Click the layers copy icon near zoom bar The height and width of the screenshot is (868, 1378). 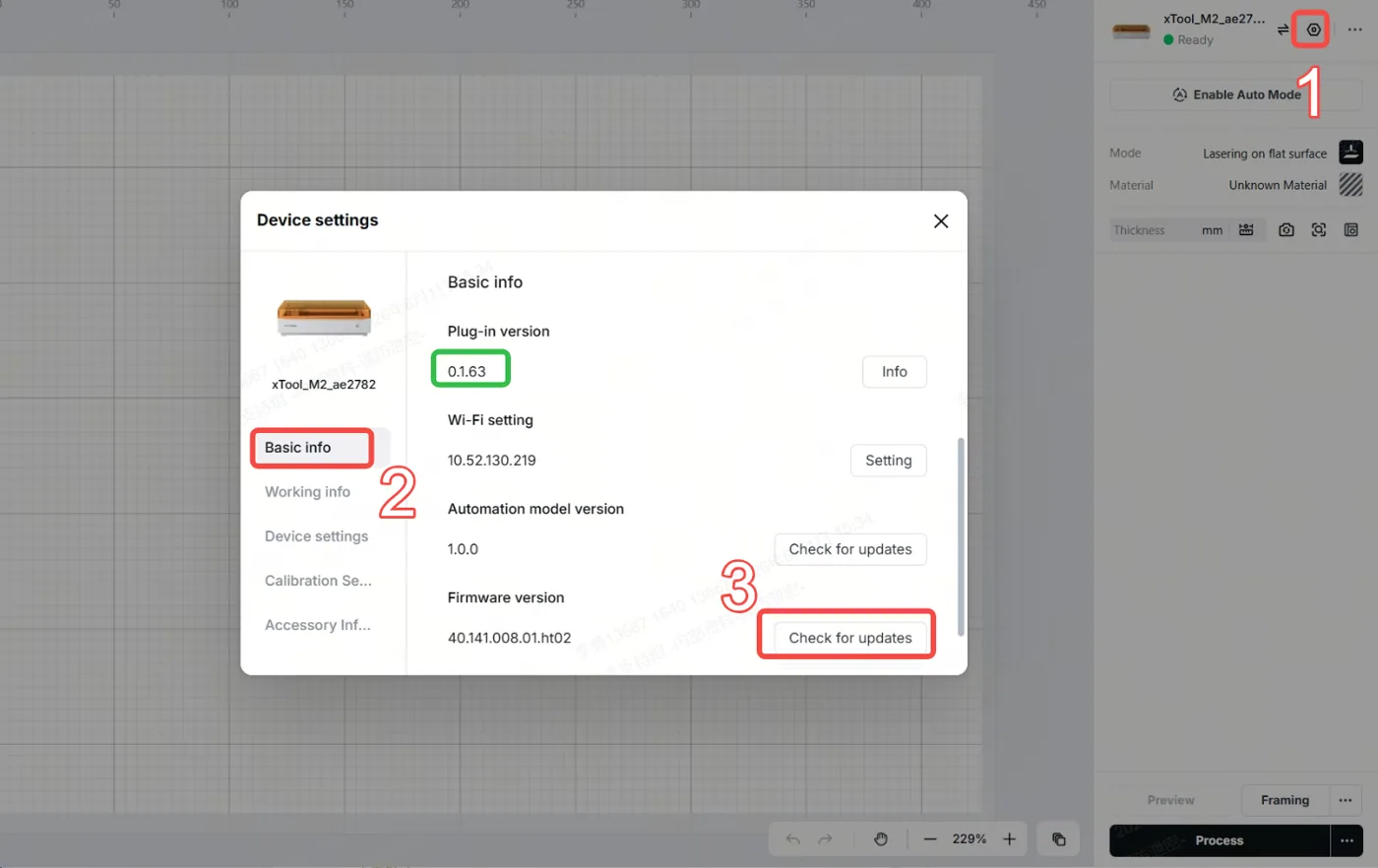1059,839
